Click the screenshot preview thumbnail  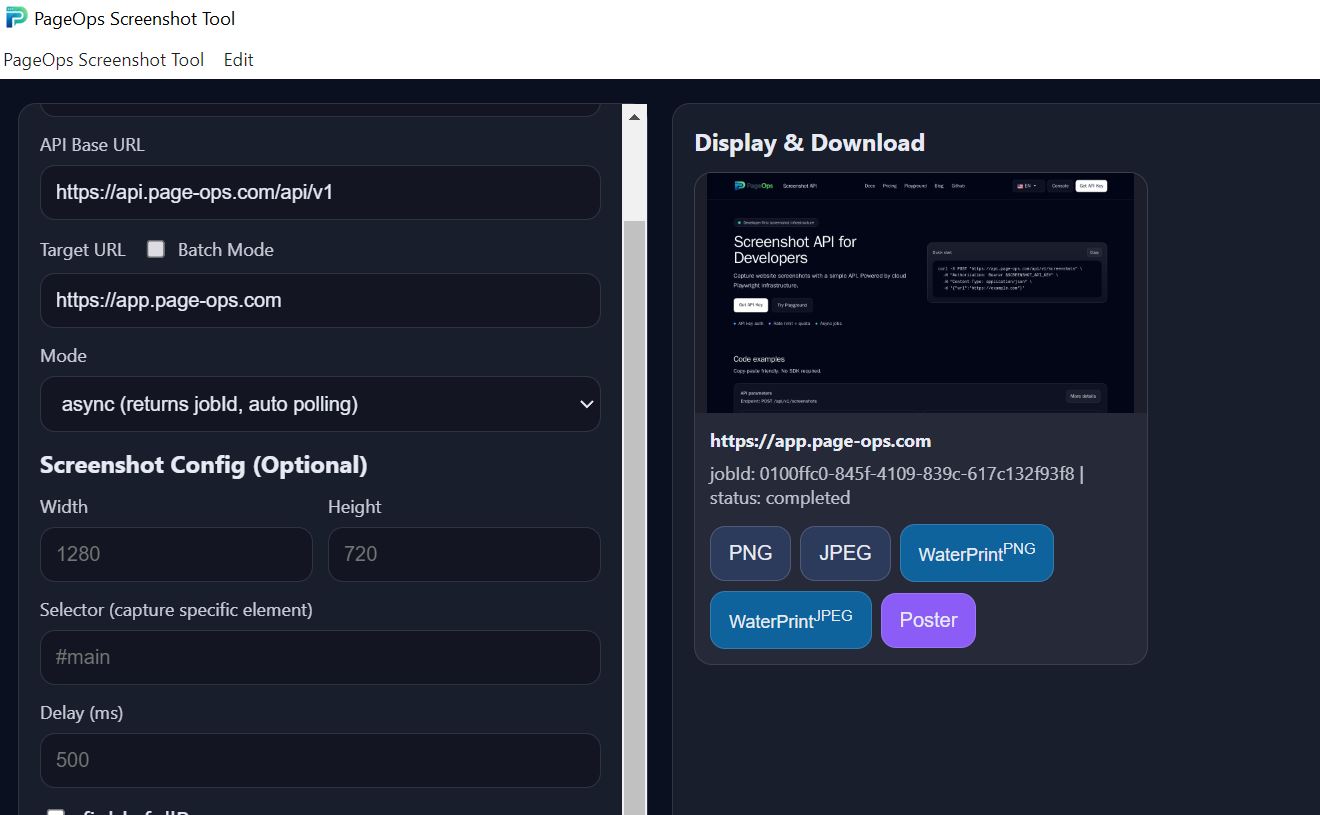click(922, 292)
